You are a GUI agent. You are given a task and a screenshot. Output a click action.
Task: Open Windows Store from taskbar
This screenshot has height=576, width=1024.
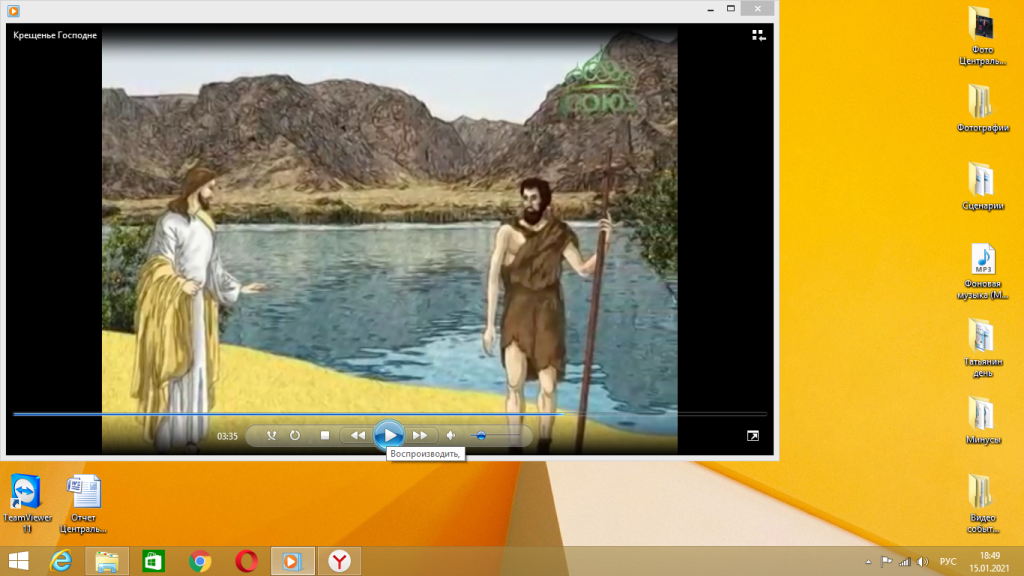153,561
